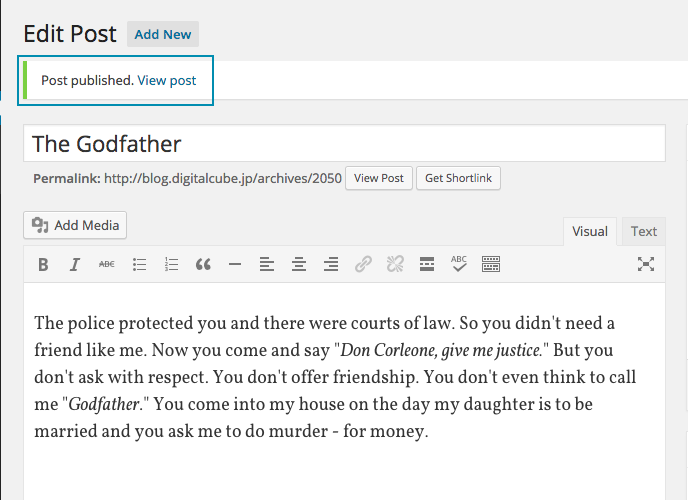This screenshot has height=500, width=688.
Task: Apply italic formatting
Action: coord(74,265)
